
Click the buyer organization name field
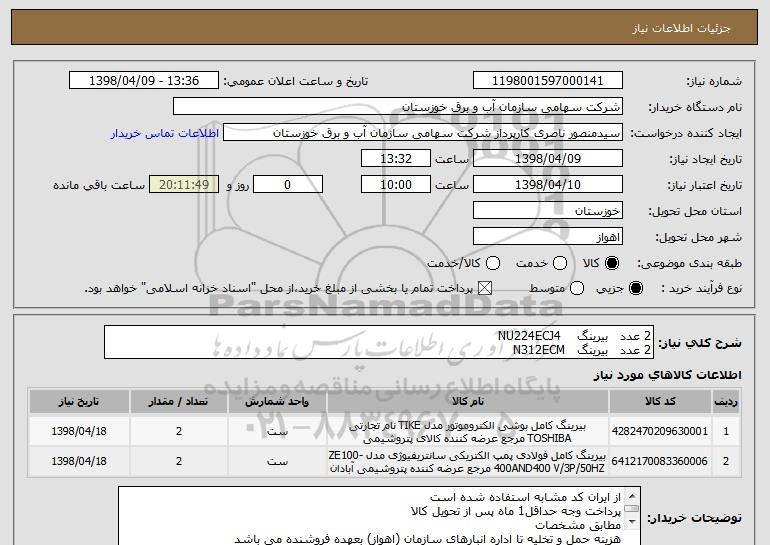398,107
